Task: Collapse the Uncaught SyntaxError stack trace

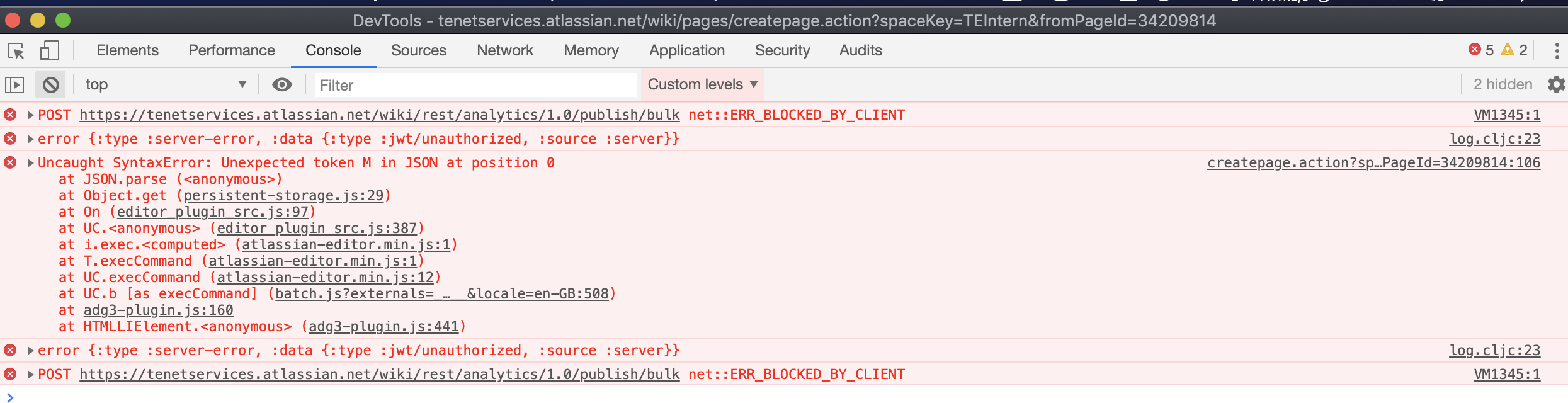Action: [x=30, y=163]
